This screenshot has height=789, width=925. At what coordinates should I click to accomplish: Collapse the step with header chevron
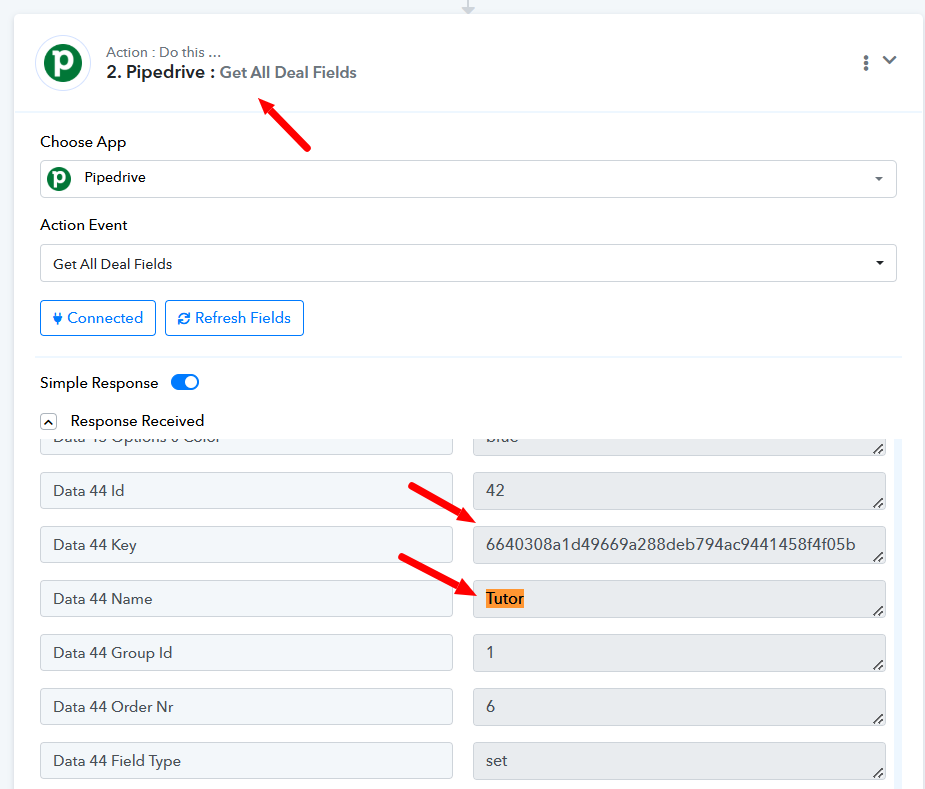pos(889,60)
